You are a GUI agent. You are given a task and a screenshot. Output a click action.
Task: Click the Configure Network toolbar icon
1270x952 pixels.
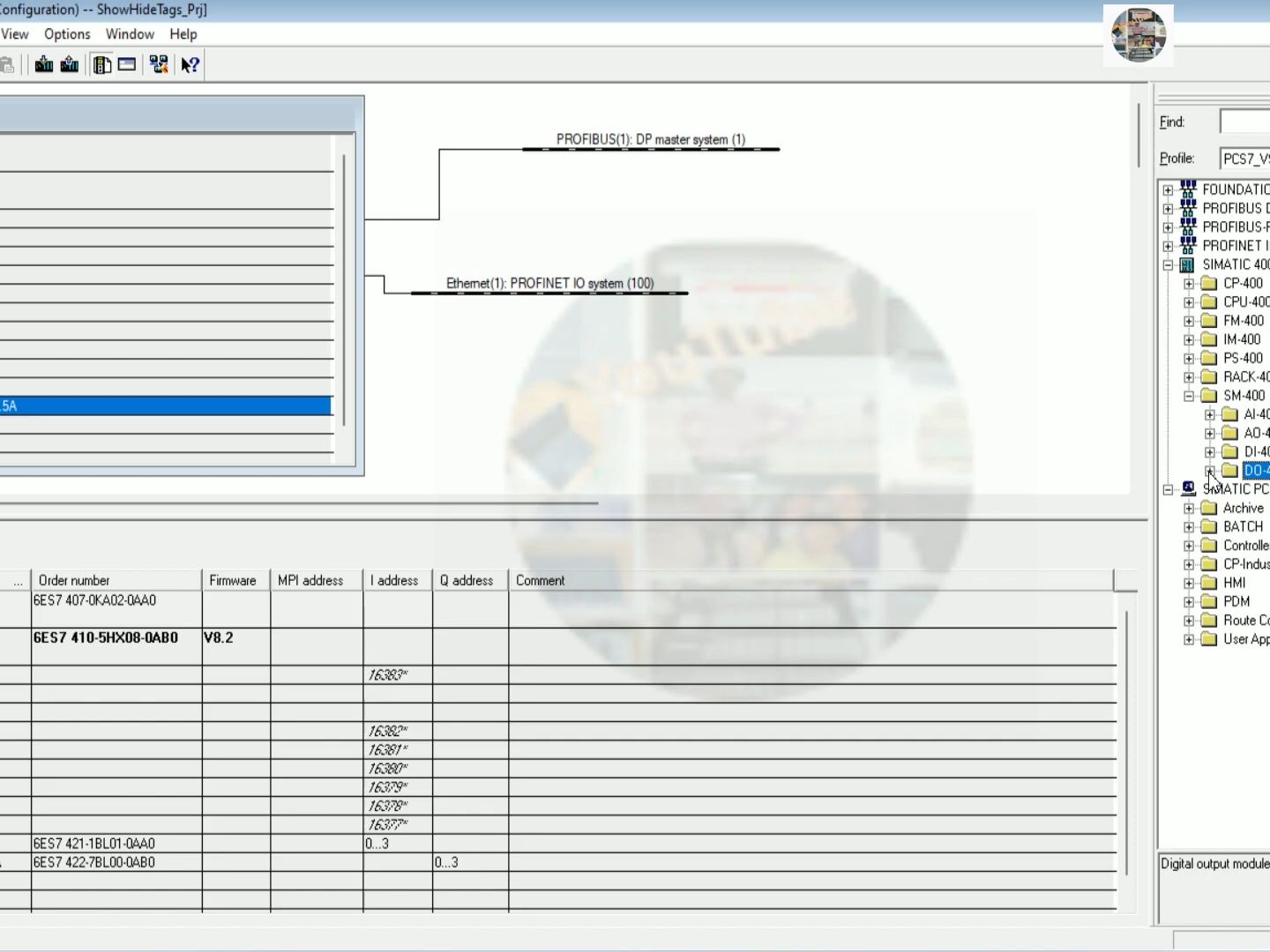(159, 64)
